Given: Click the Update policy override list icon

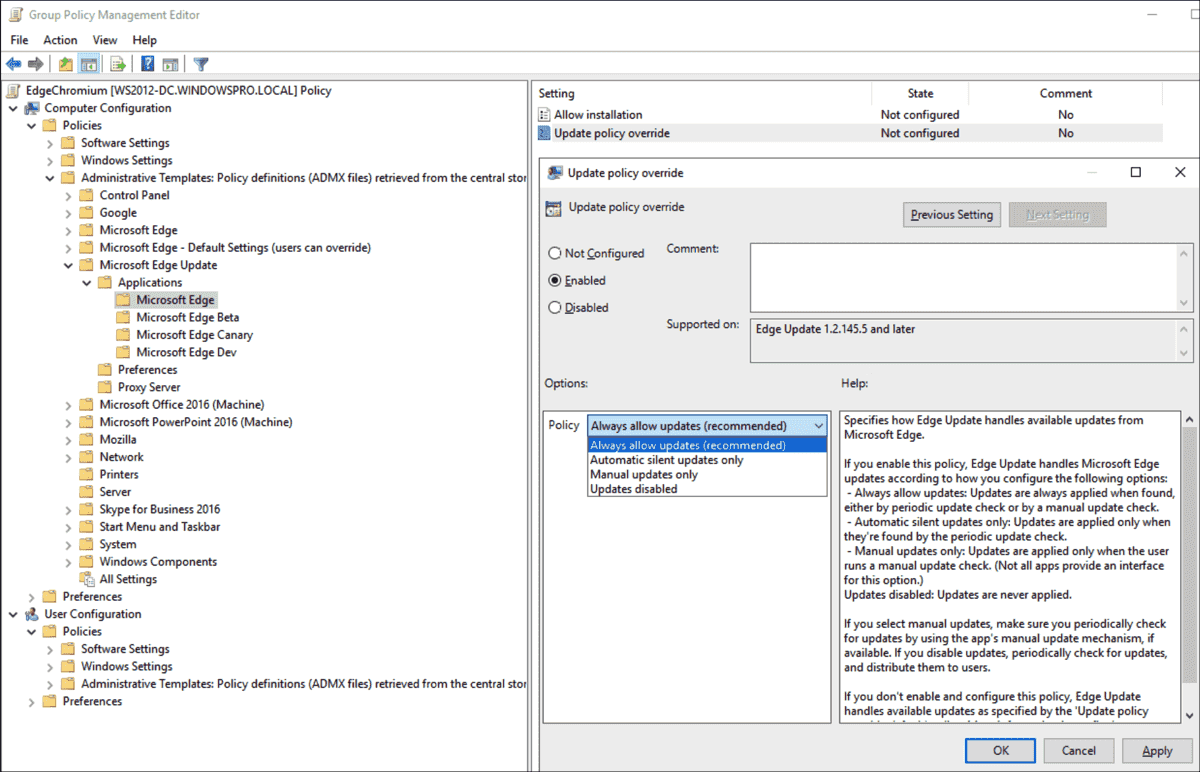Looking at the screenshot, I should 545,133.
